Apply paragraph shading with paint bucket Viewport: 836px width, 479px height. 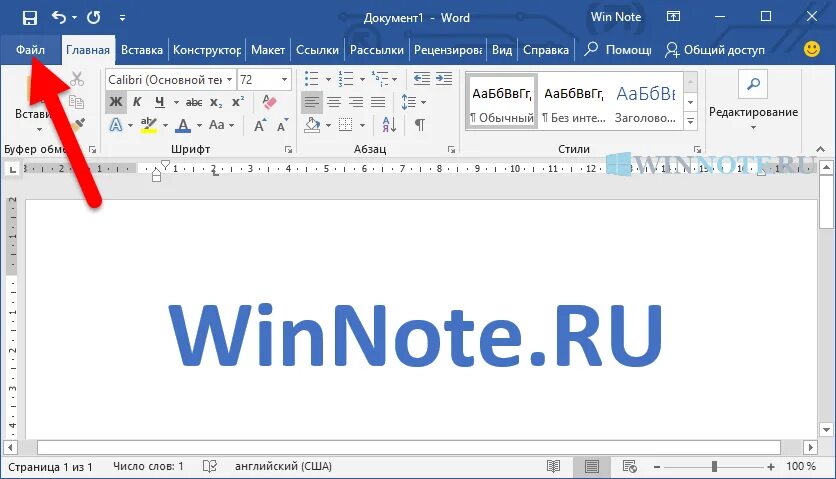pyautogui.click(x=312, y=125)
